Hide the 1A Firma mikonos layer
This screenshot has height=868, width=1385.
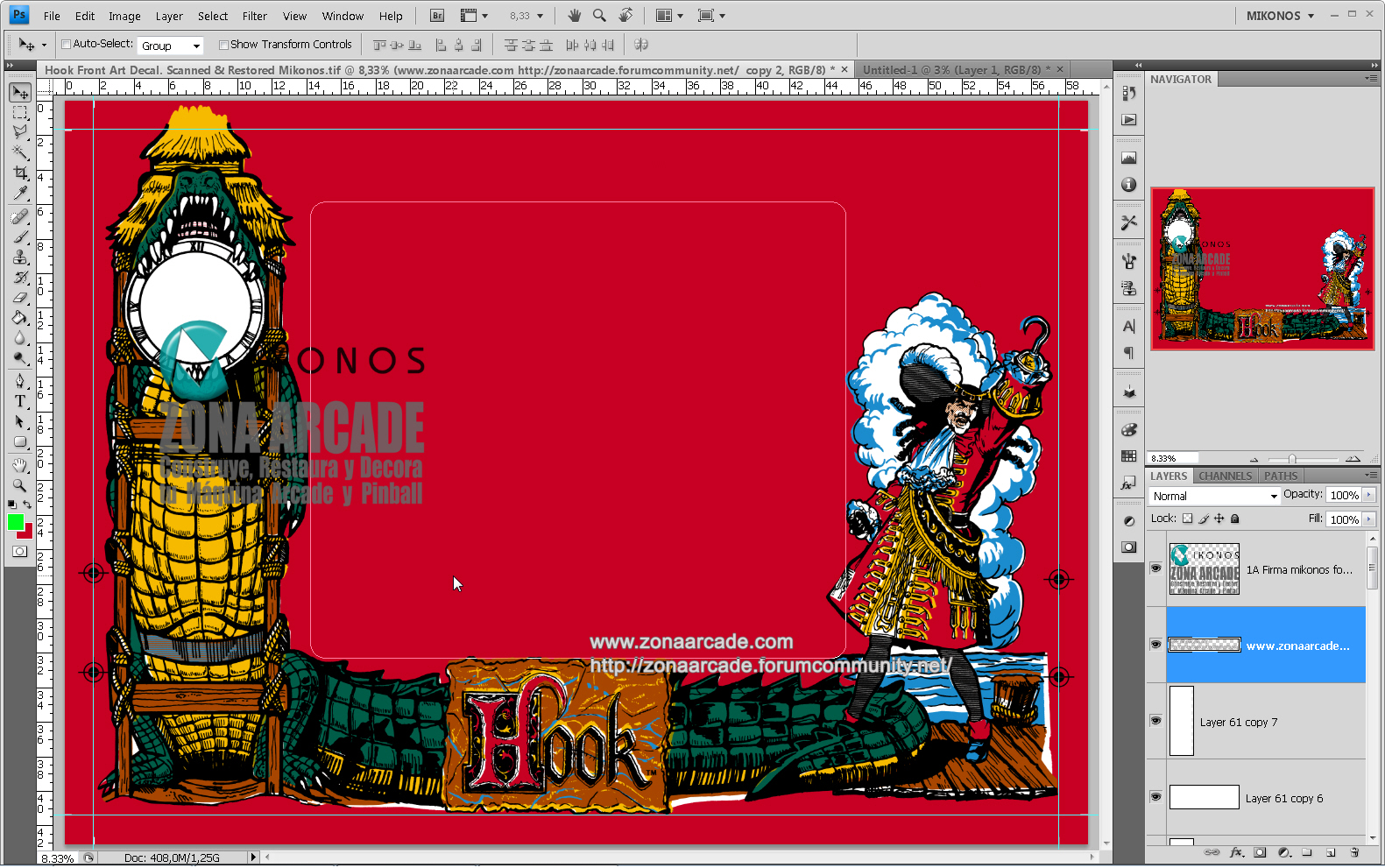[1155, 568]
